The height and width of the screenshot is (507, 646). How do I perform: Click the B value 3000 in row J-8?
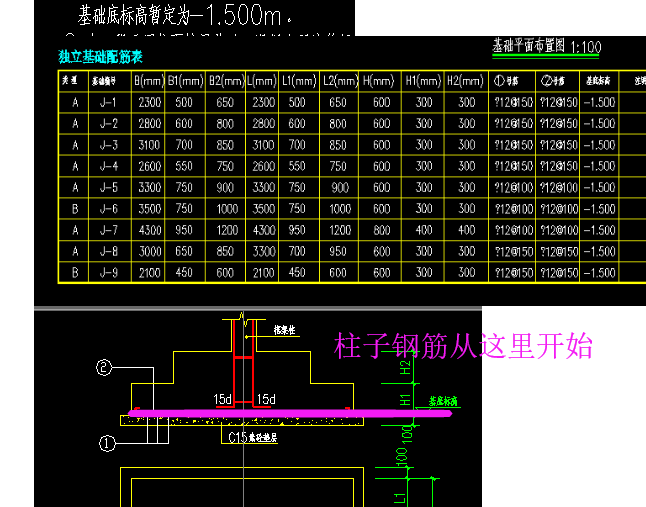click(150, 252)
